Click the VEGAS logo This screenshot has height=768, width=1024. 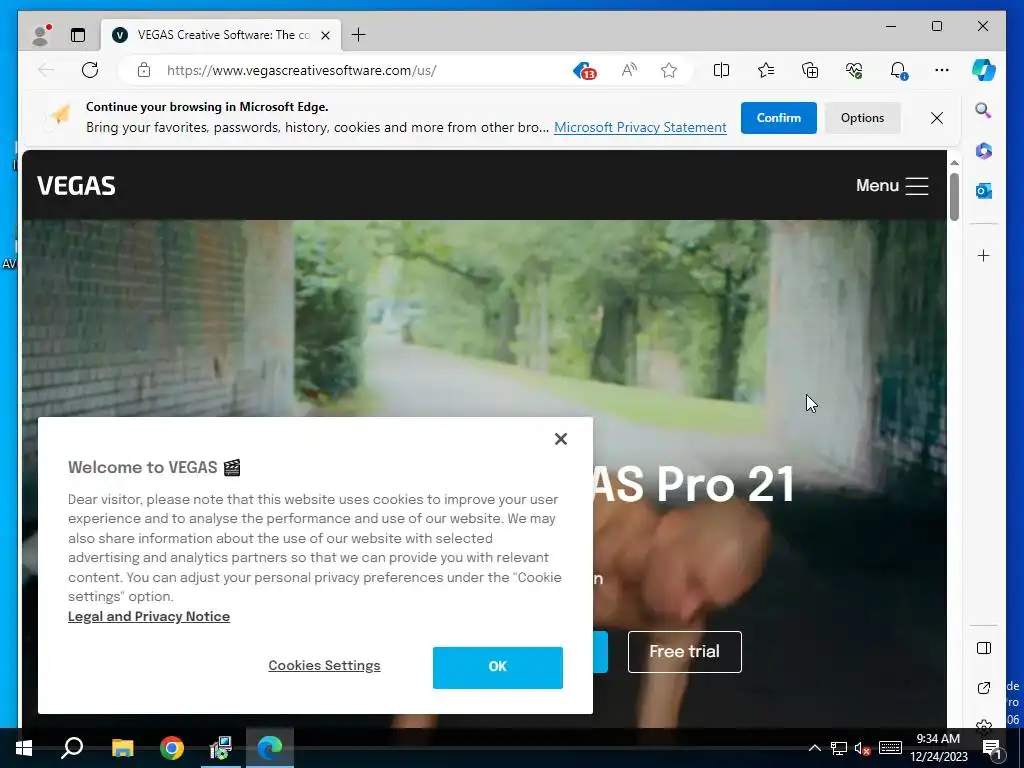tap(76, 186)
